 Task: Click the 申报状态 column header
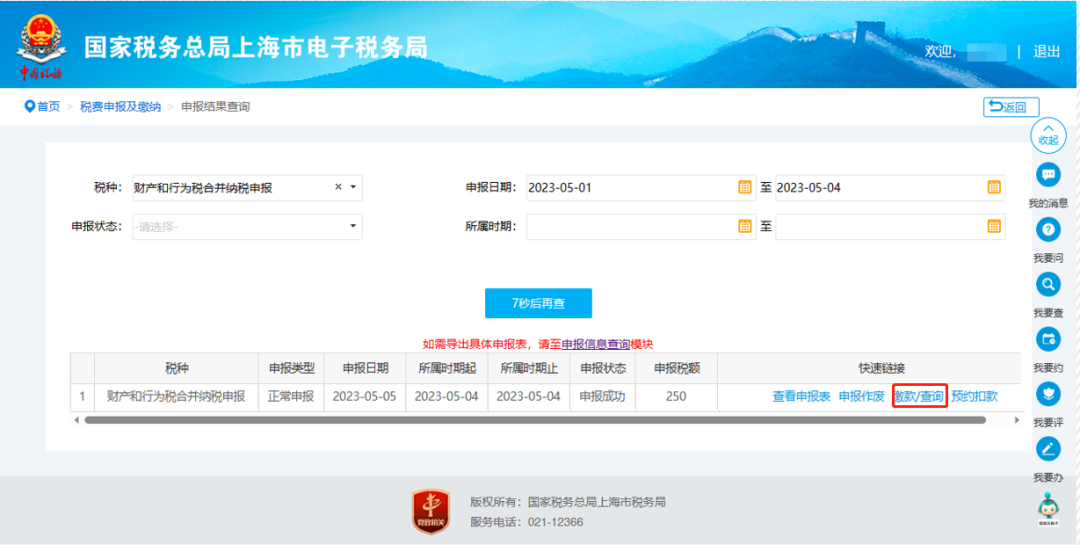[x=603, y=369]
